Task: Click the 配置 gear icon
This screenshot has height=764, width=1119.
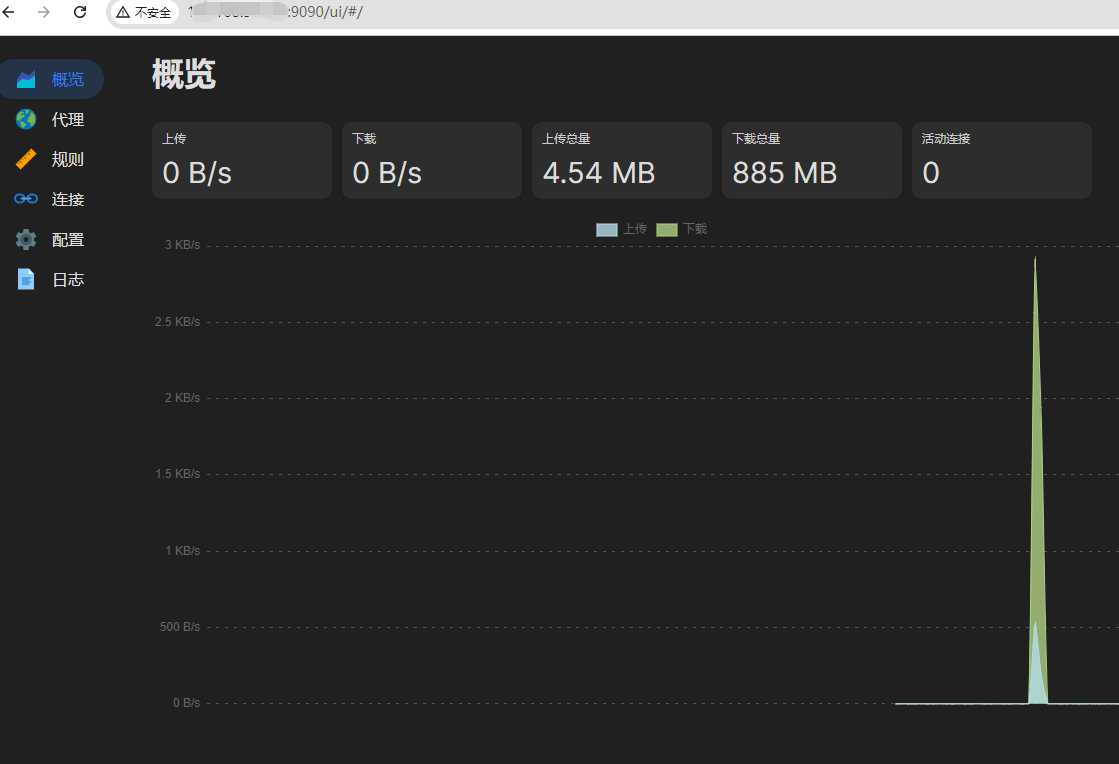Action: pyautogui.click(x=26, y=239)
